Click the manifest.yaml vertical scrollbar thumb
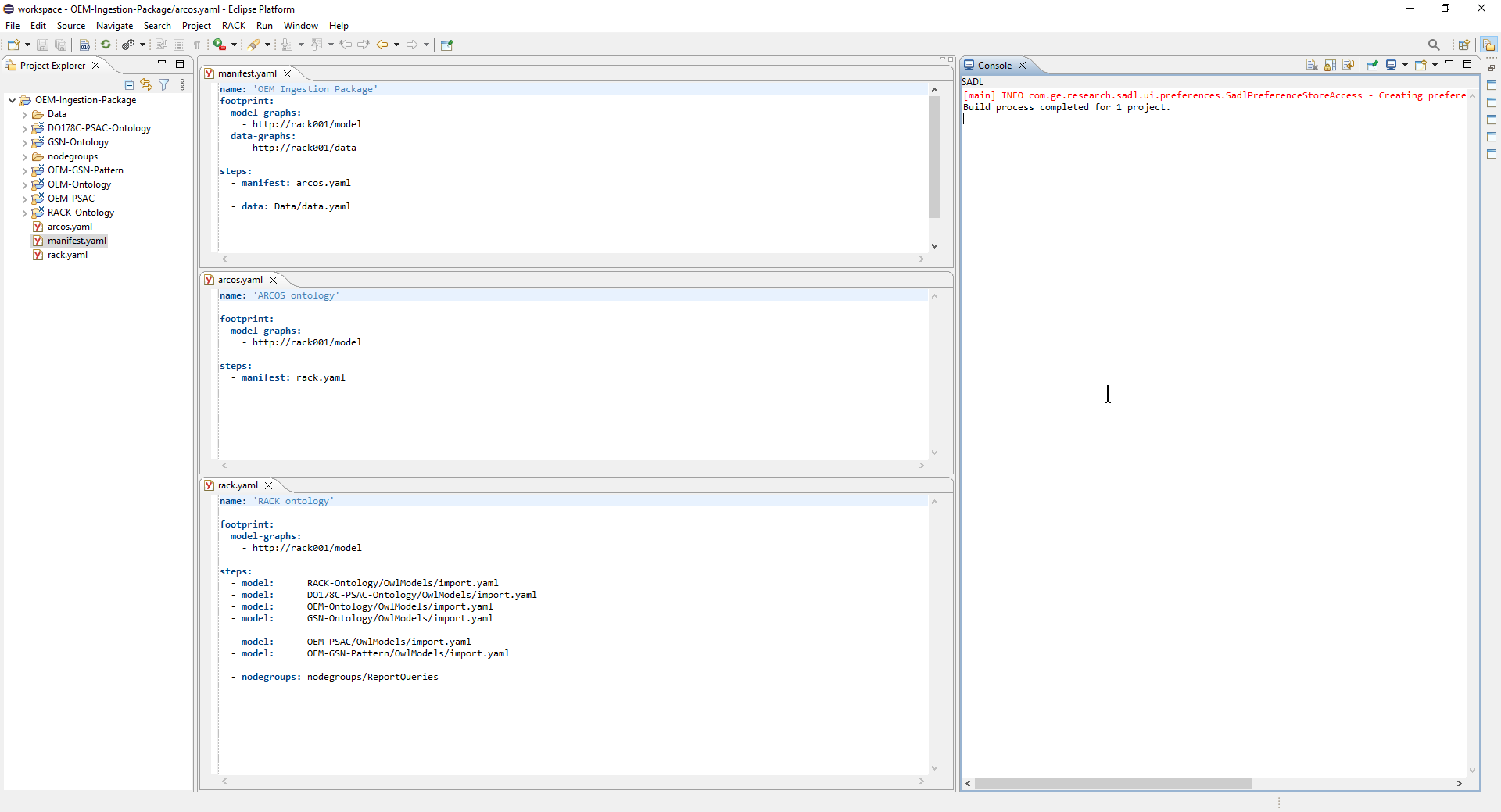Image resolution: width=1501 pixels, height=812 pixels. (x=934, y=157)
